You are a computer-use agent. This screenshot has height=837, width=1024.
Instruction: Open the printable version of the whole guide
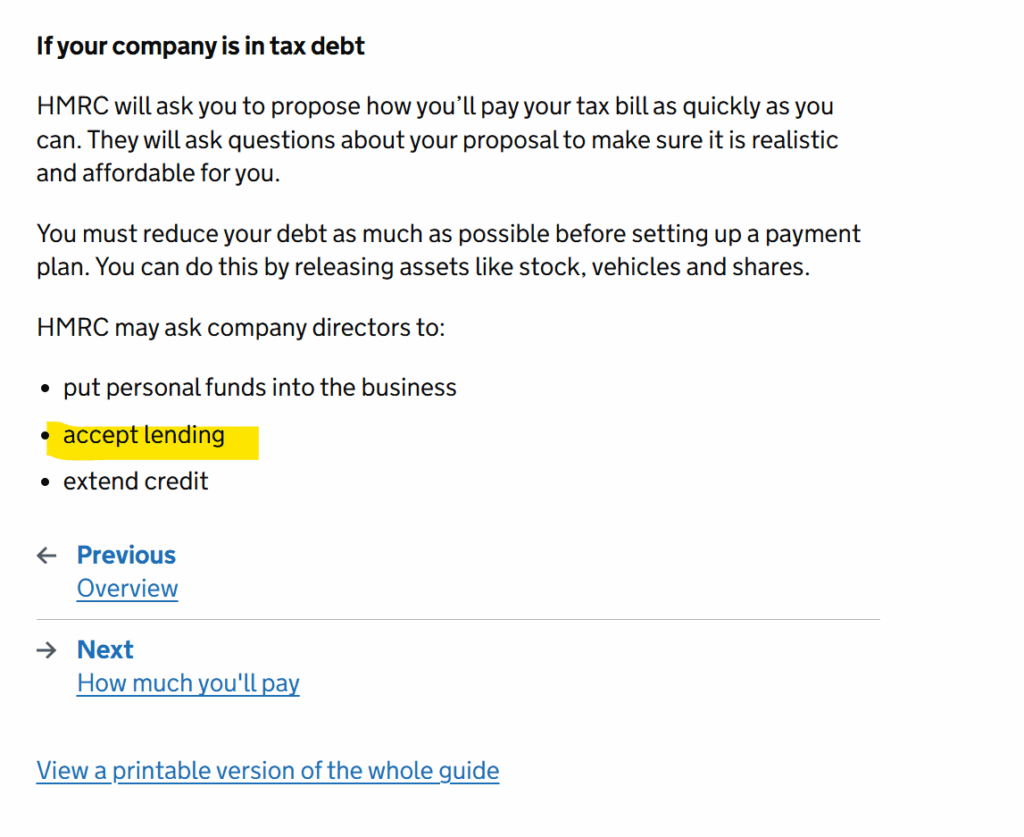pos(267,771)
